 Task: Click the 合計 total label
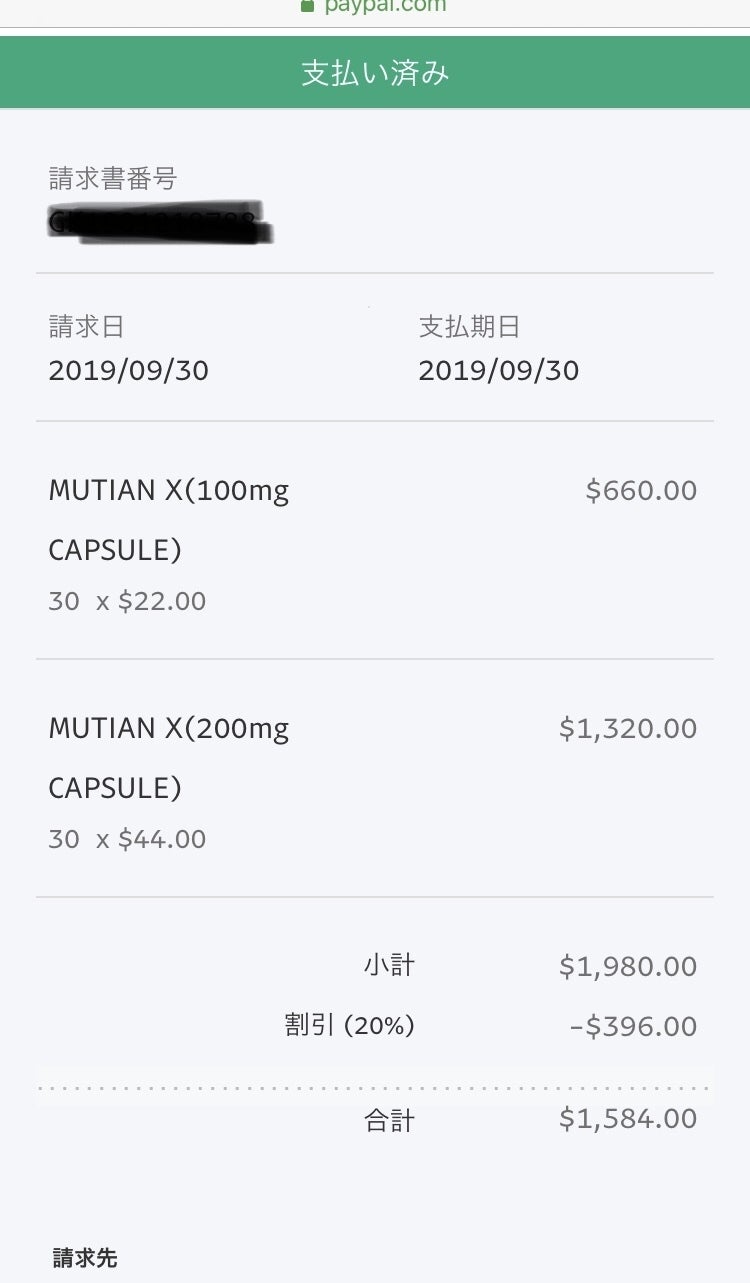pyautogui.click(x=389, y=1120)
